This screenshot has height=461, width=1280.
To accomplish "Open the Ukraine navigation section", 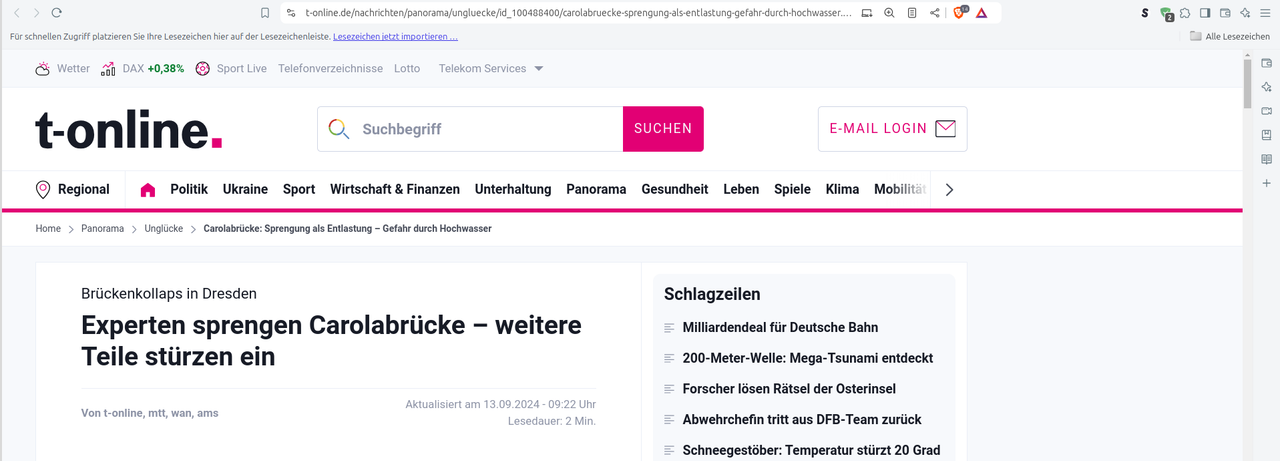I will pyautogui.click(x=245, y=189).
